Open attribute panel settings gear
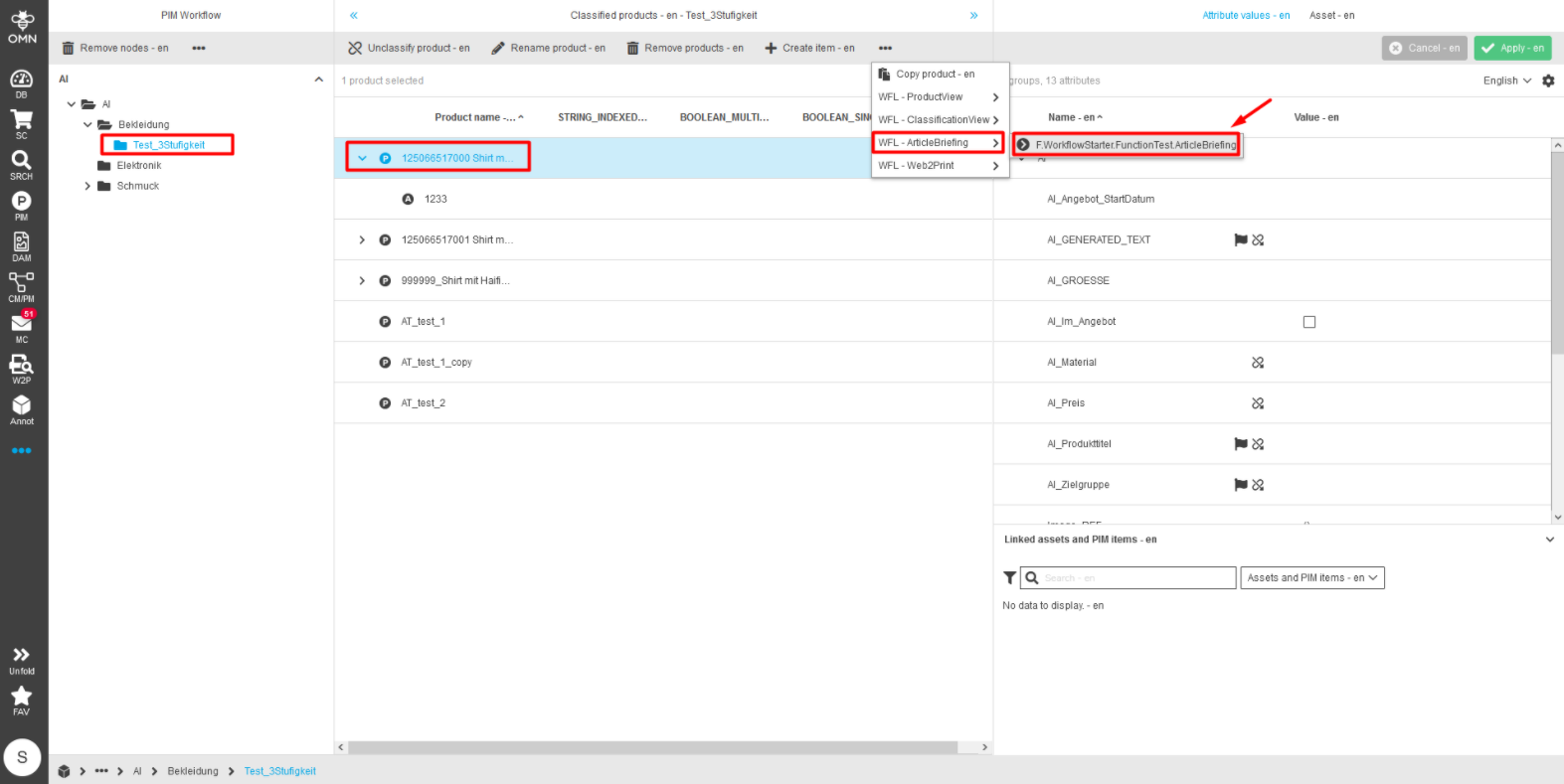The image size is (1564, 784). pyautogui.click(x=1548, y=80)
